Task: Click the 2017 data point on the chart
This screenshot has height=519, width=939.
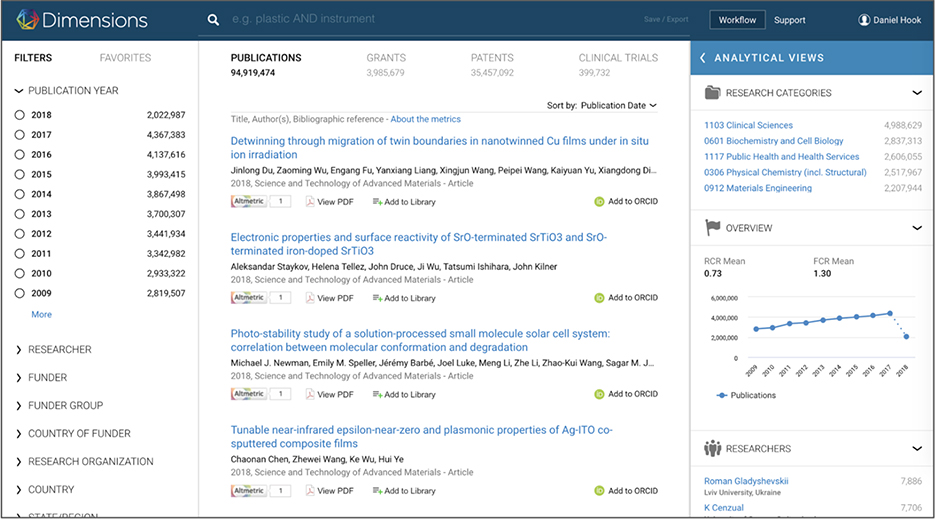Action: (x=889, y=313)
